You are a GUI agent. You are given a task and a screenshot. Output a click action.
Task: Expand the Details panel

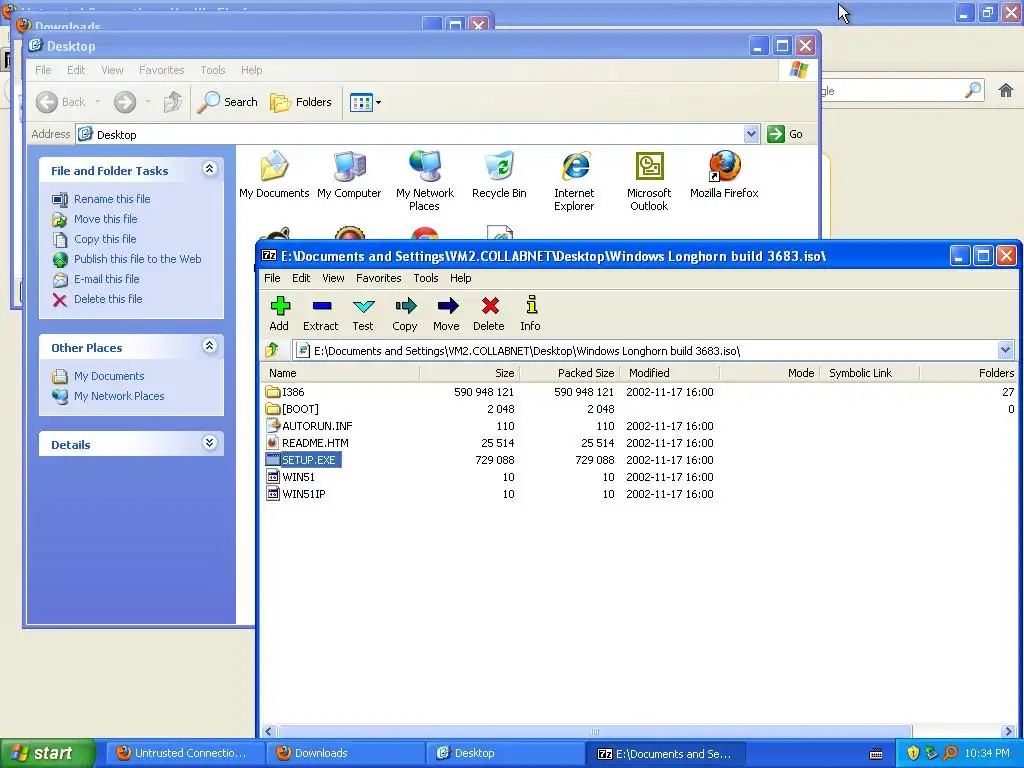click(209, 443)
